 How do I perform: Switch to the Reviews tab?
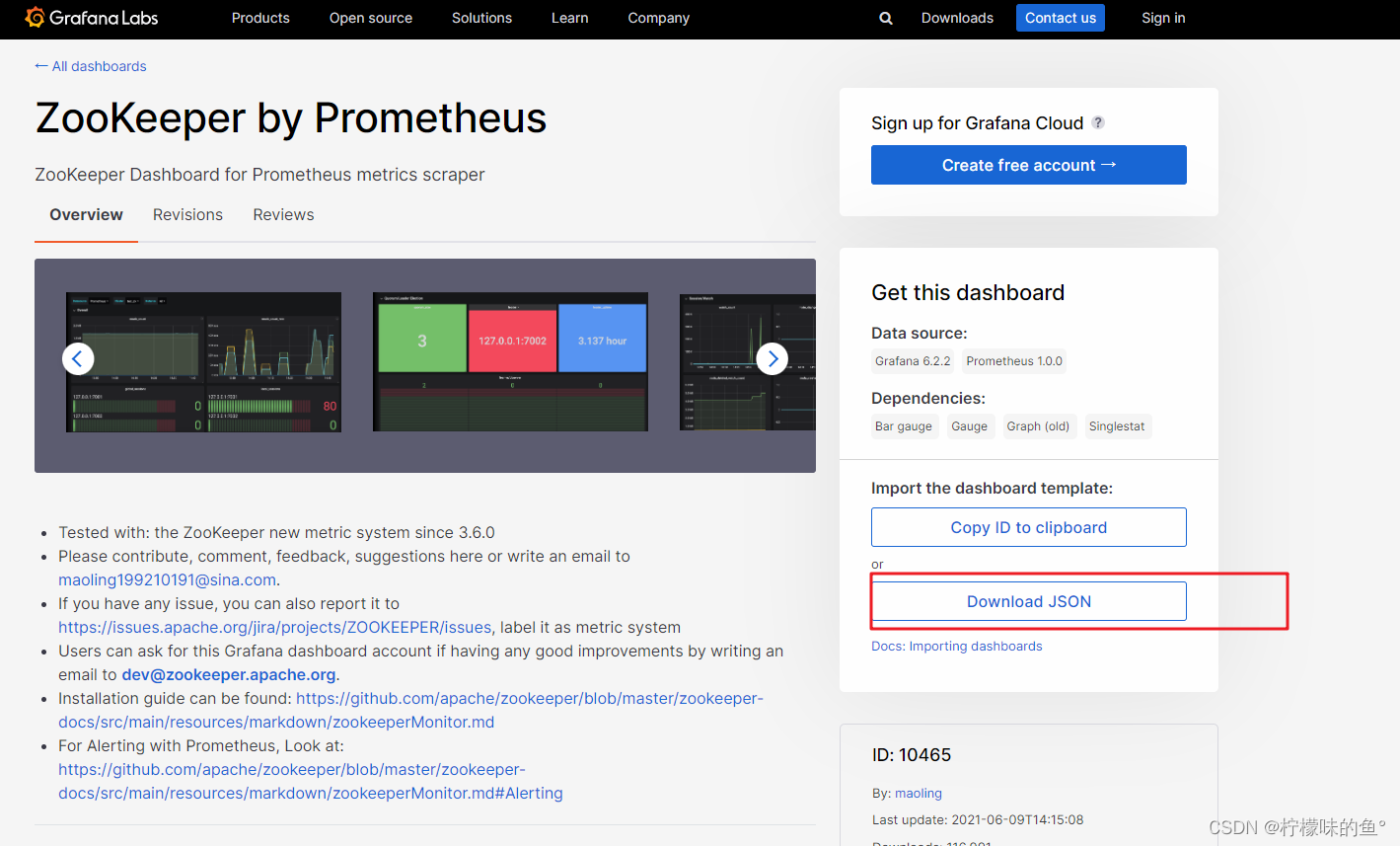click(x=283, y=214)
